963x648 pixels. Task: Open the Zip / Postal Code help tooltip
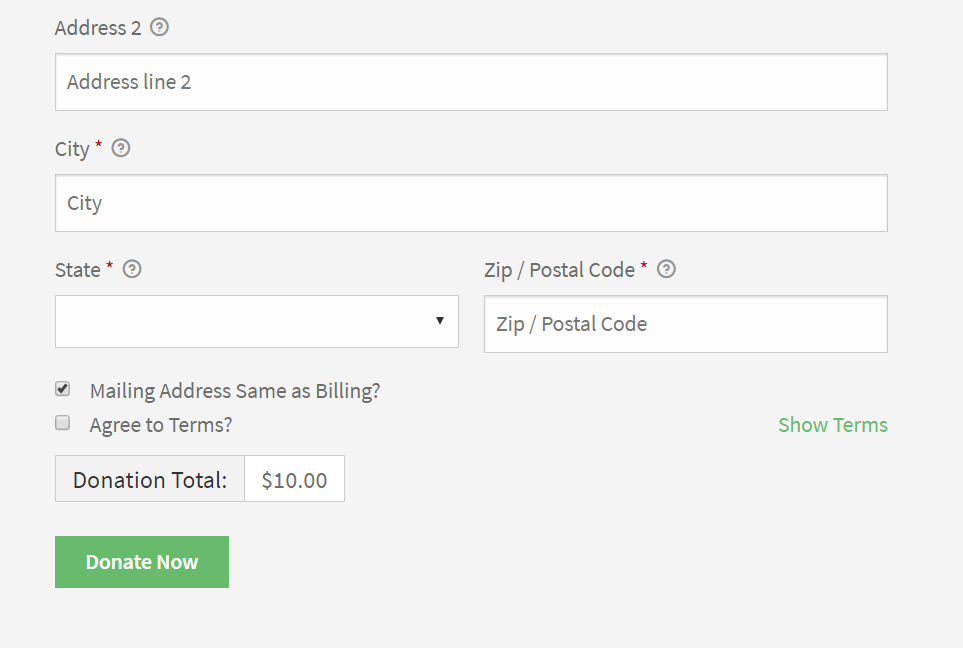click(666, 269)
